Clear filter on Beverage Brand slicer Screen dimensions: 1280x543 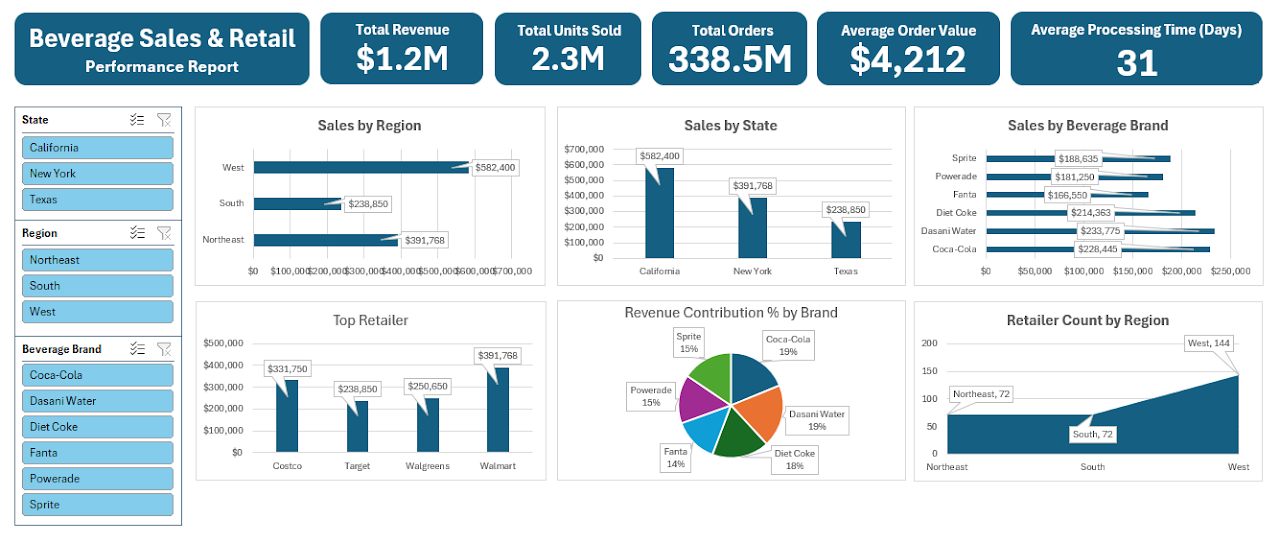click(164, 349)
